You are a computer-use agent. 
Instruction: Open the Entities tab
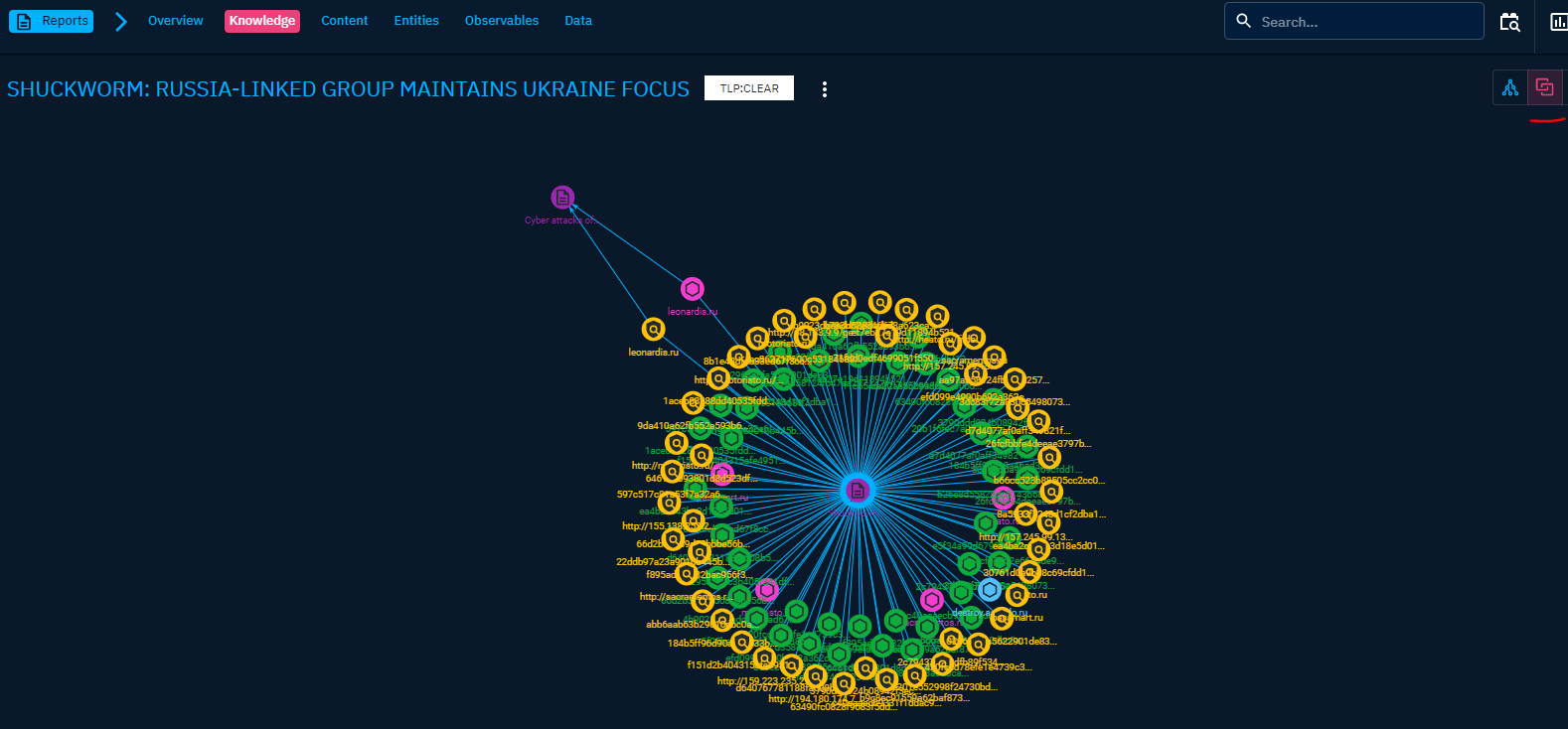[x=416, y=21]
